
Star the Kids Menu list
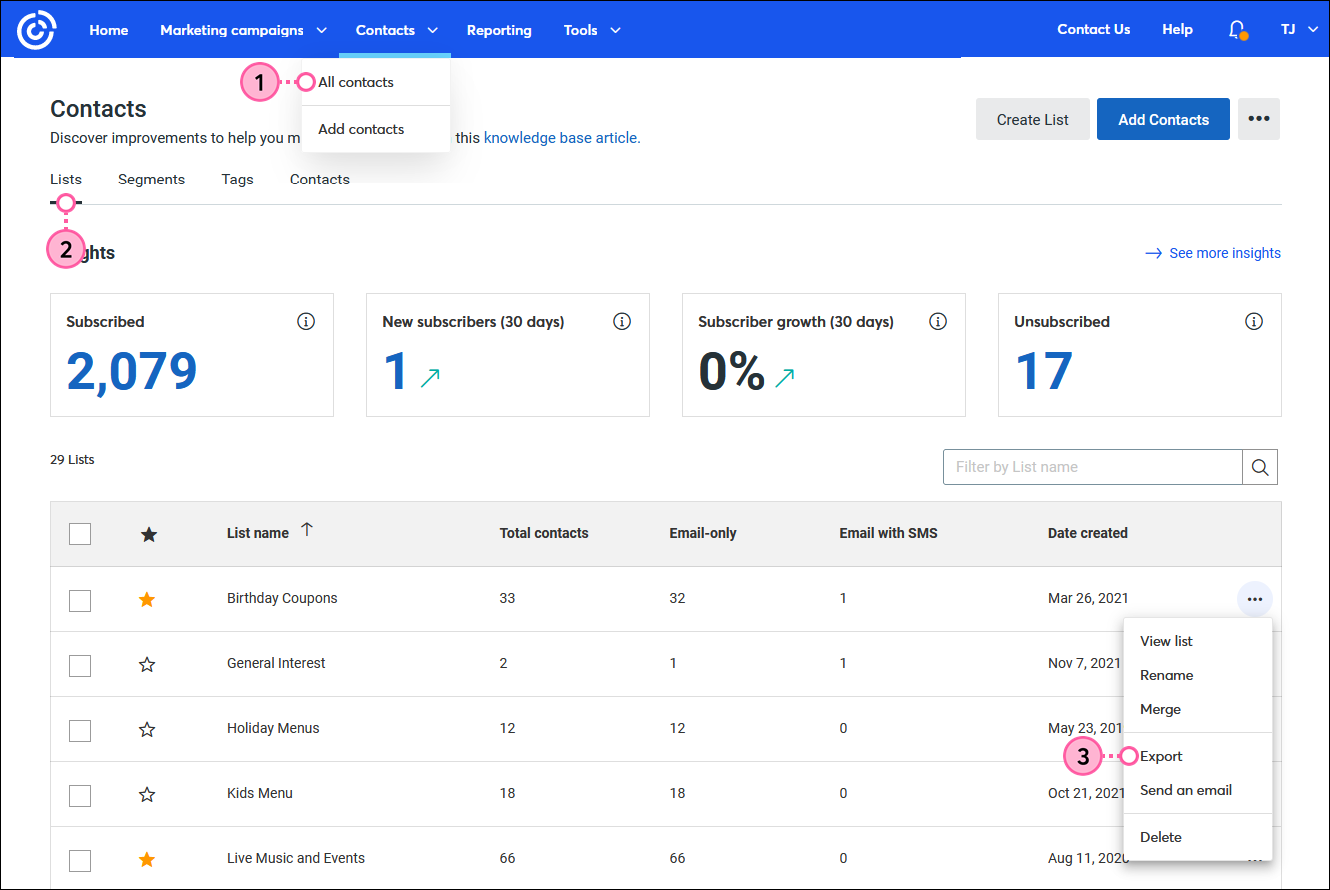(x=147, y=794)
